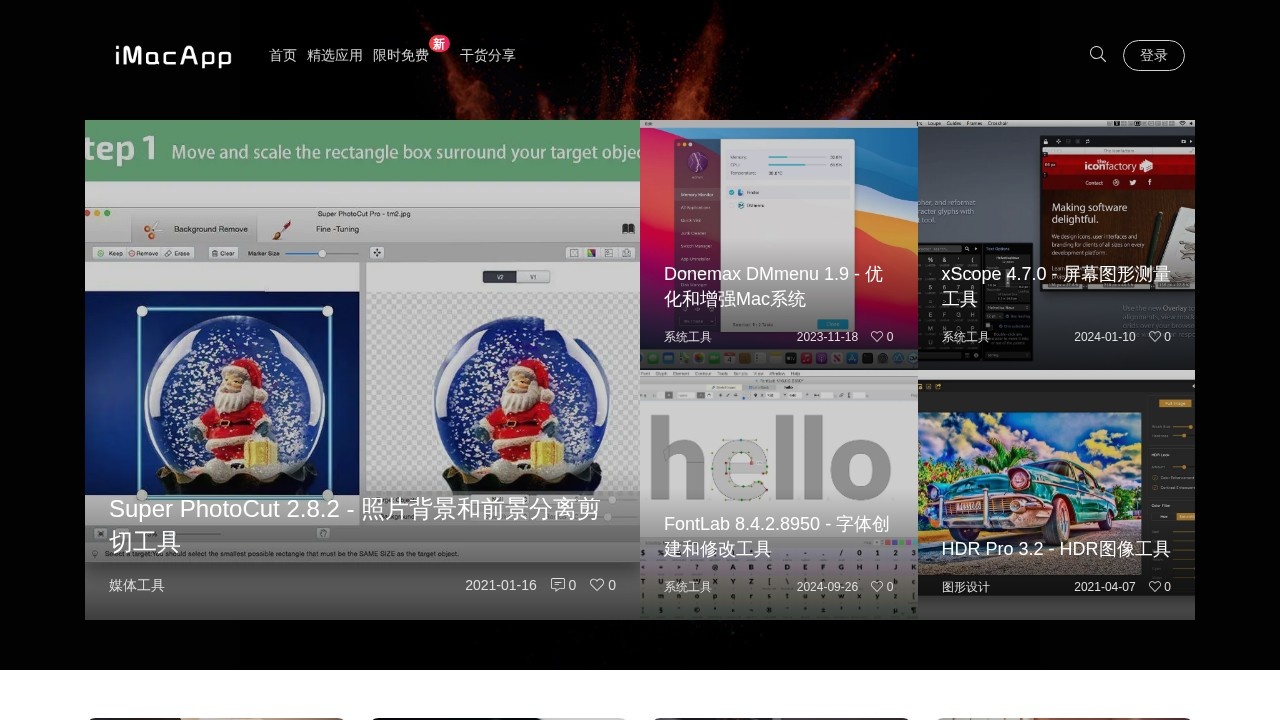Click the search magnifier icon

tap(1097, 55)
